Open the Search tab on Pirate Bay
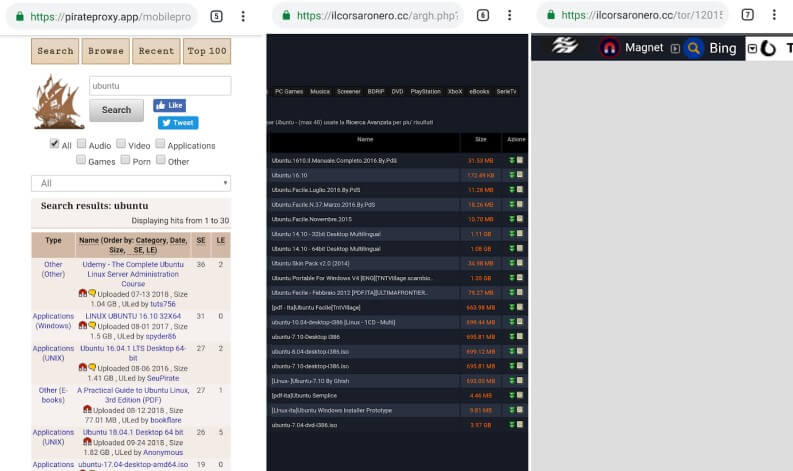 click(55, 51)
